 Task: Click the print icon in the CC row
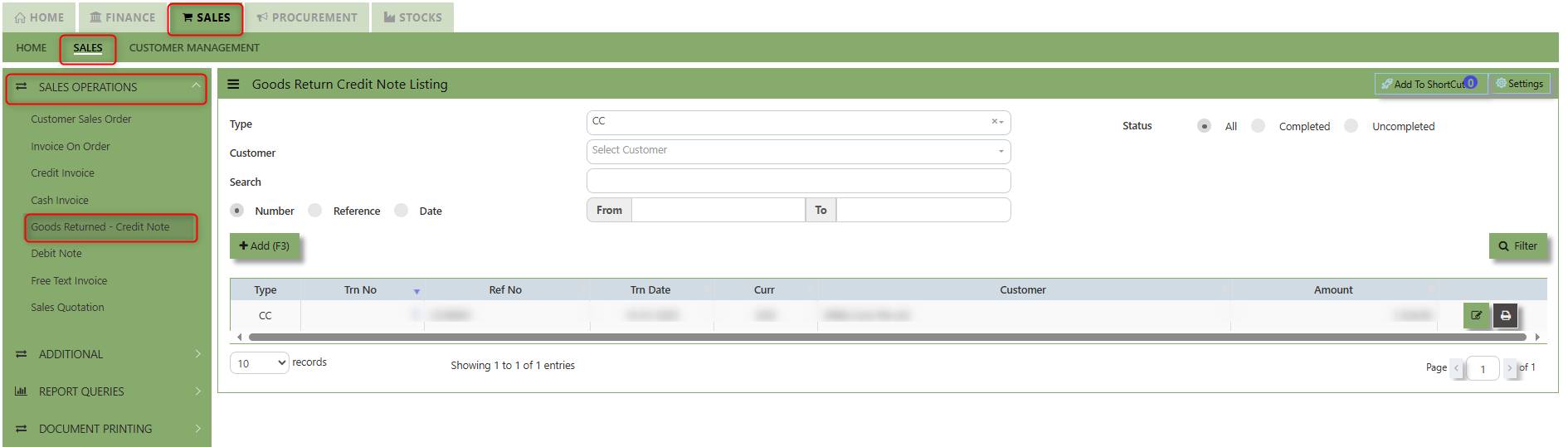[1505, 316]
